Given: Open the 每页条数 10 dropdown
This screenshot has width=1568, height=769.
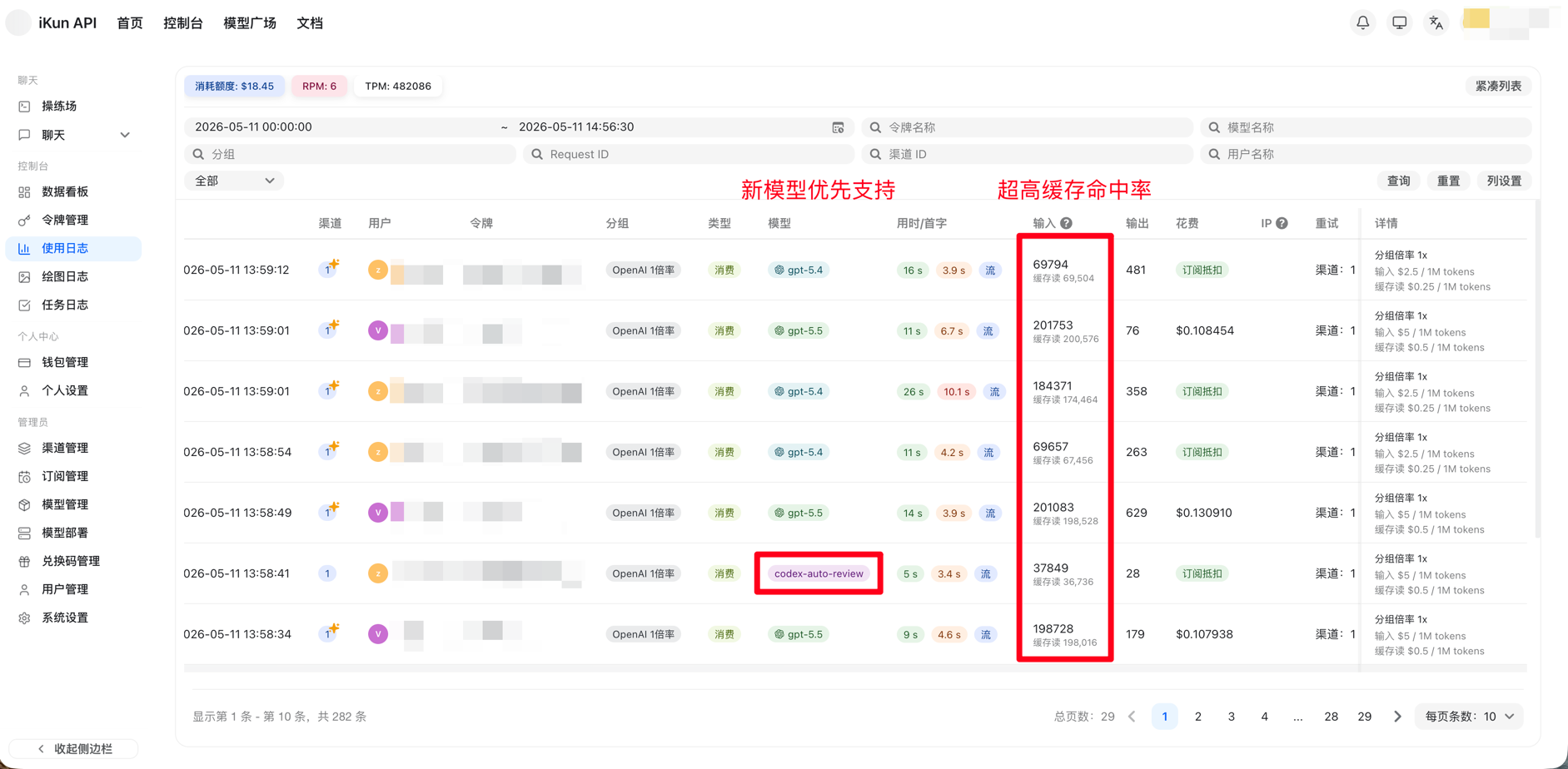Looking at the screenshot, I should (1469, 717).
